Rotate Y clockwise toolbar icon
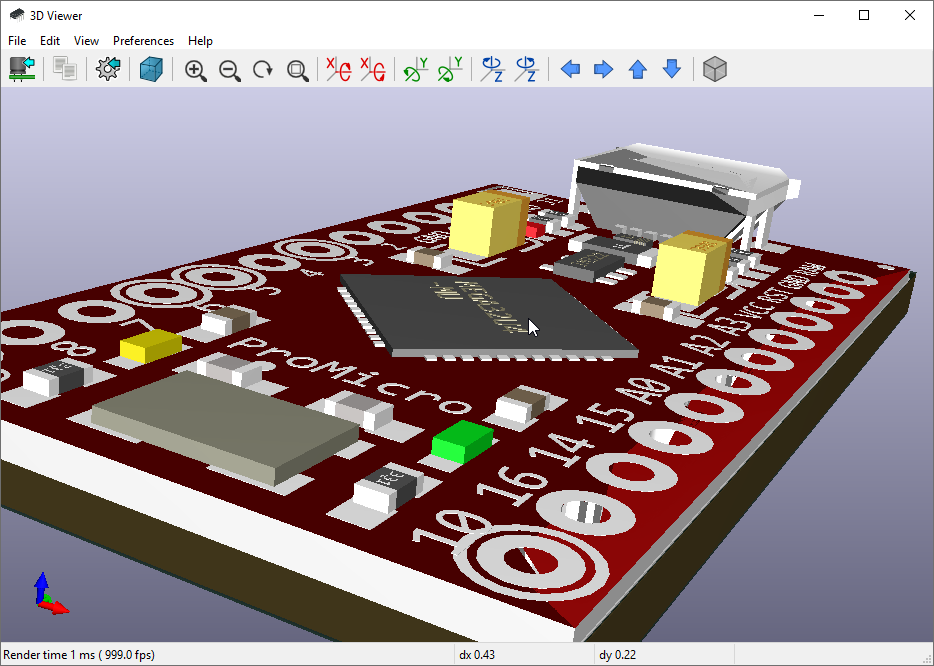 (x=416, y=69)
